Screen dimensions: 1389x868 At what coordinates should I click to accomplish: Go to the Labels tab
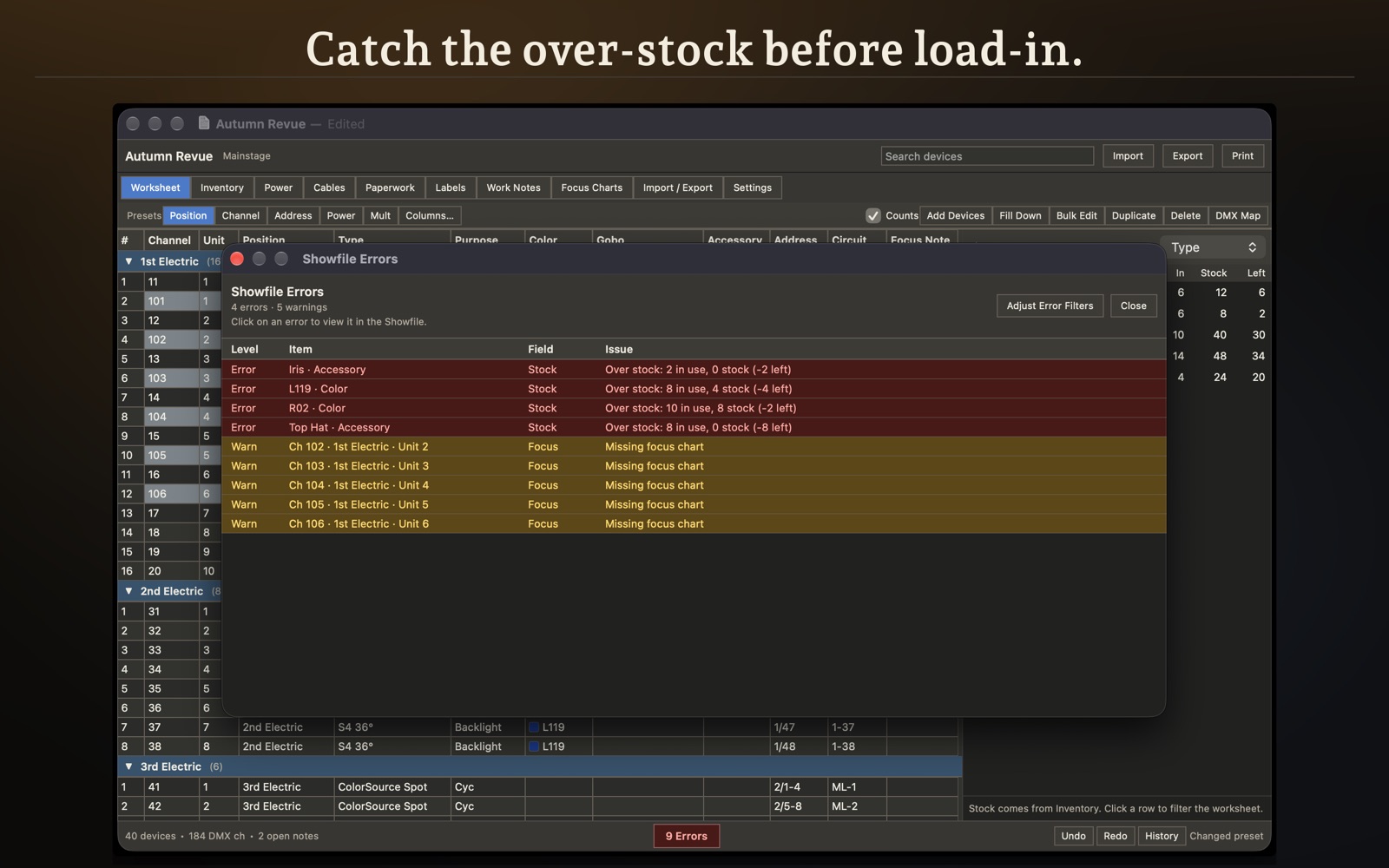(x=451, y=187)
